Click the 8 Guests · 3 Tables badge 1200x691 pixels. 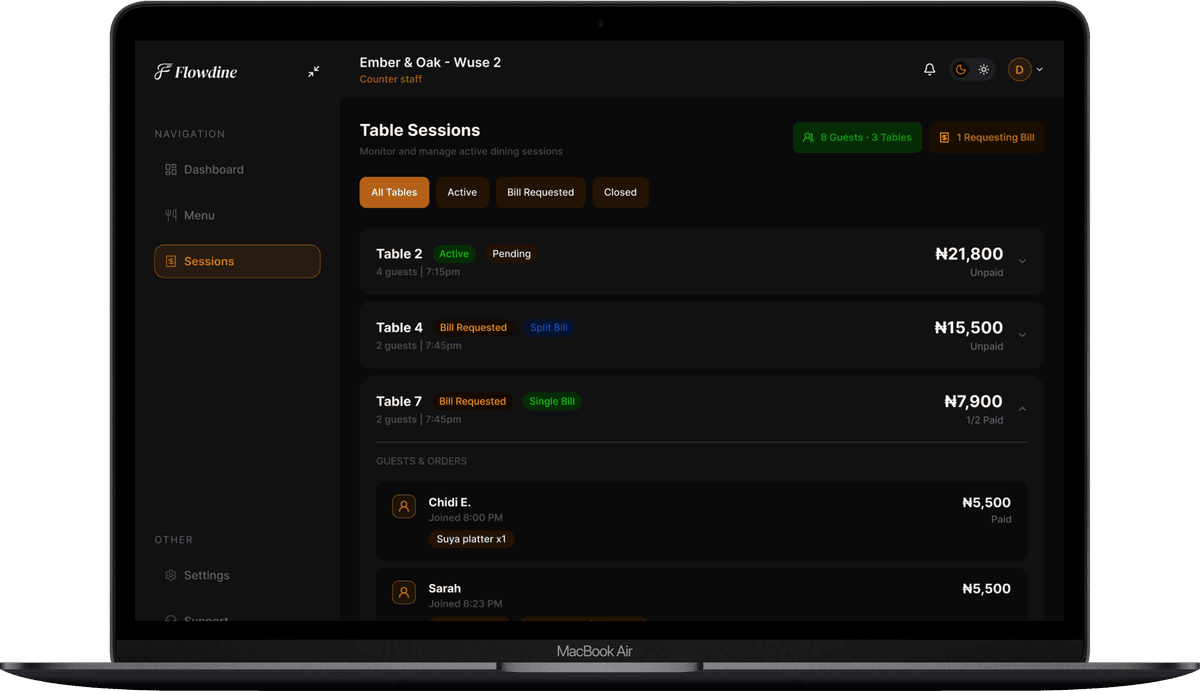(857, 137)
